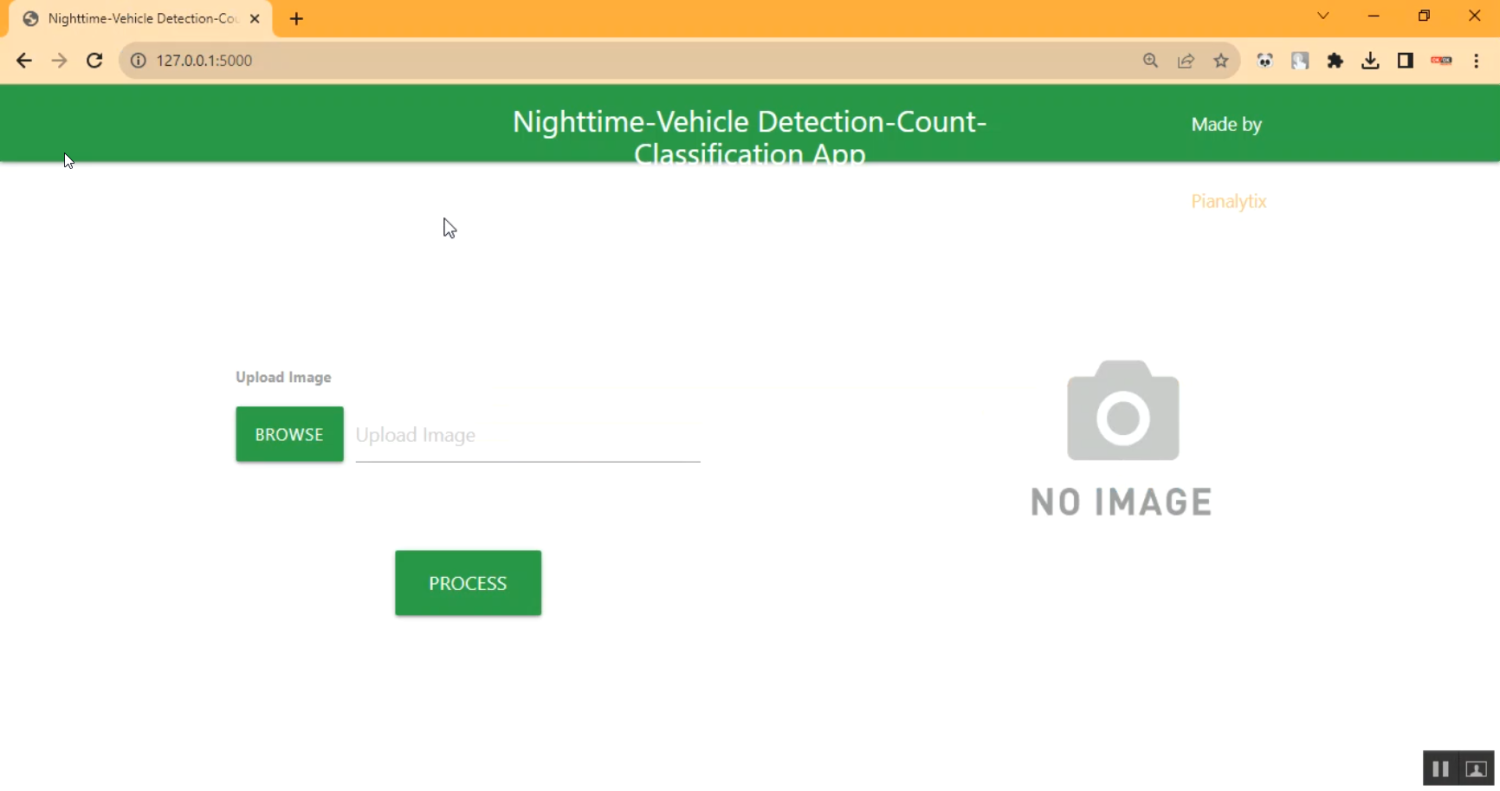The width and height of the screenshot is (1500, 791).
Task: Click the Nighttime-Vehicle Detection-Count-Classification App title
Action: tap(750, 137)
